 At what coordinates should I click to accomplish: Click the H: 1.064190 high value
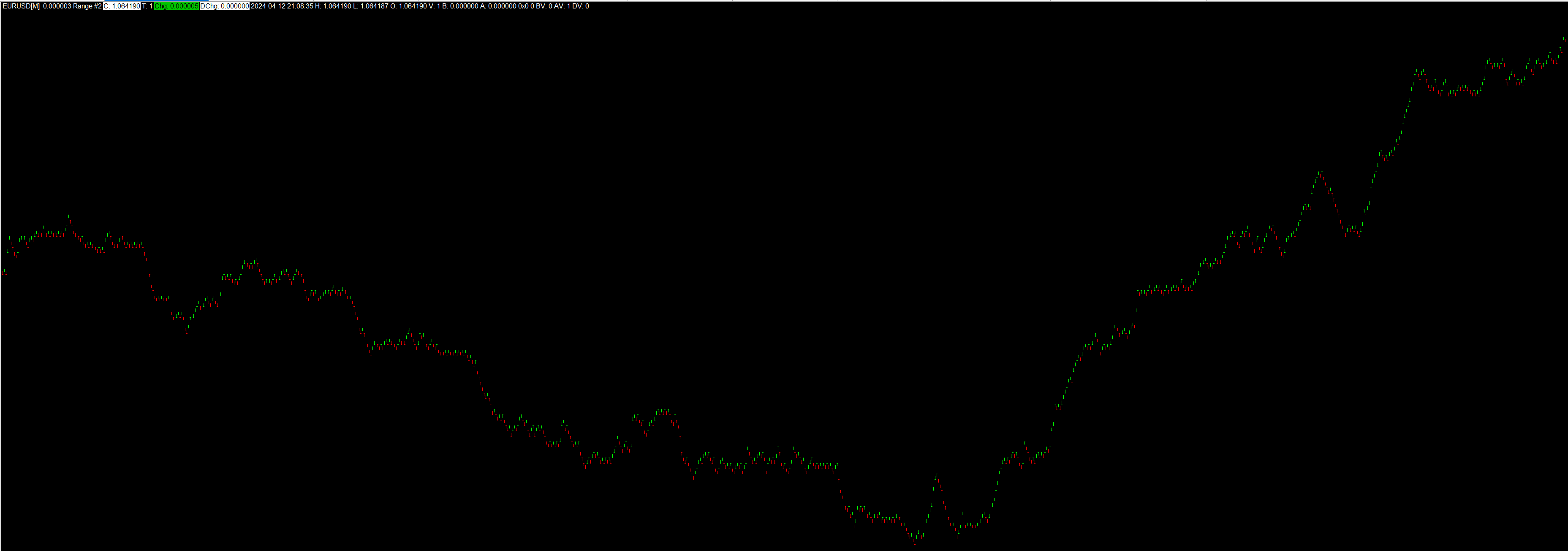(333, 6)
